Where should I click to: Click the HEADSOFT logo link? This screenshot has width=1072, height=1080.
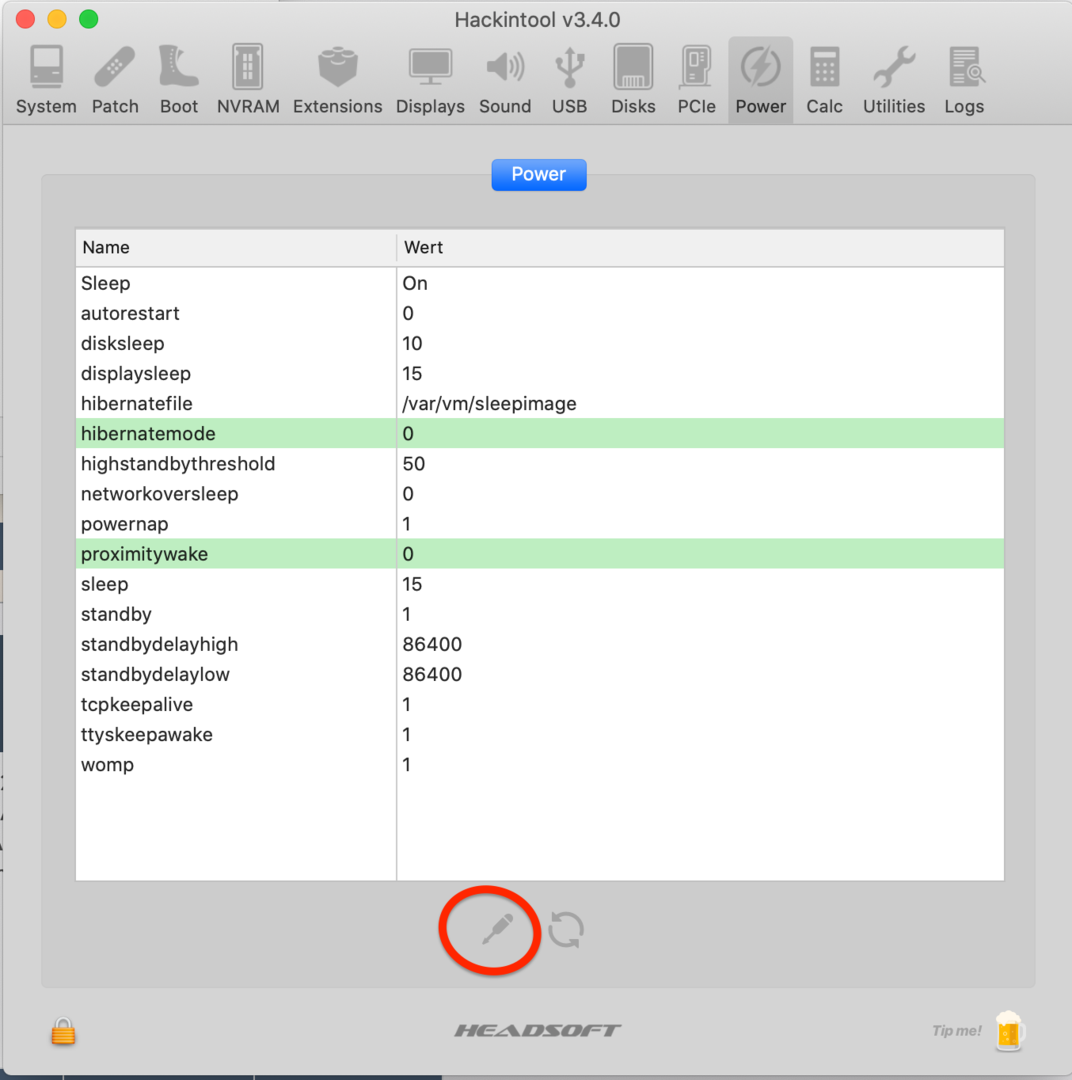(x=537, y=1030)
